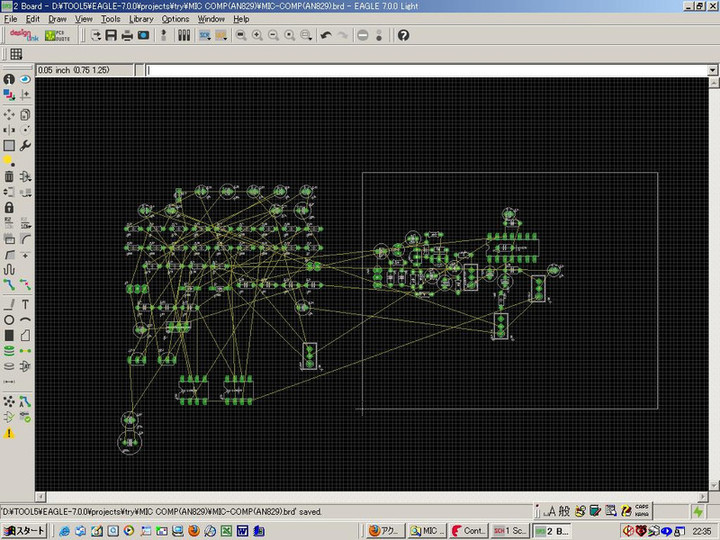Click the Zoom in magnifier icon
The image size is (720, 540).
point(257,35)
